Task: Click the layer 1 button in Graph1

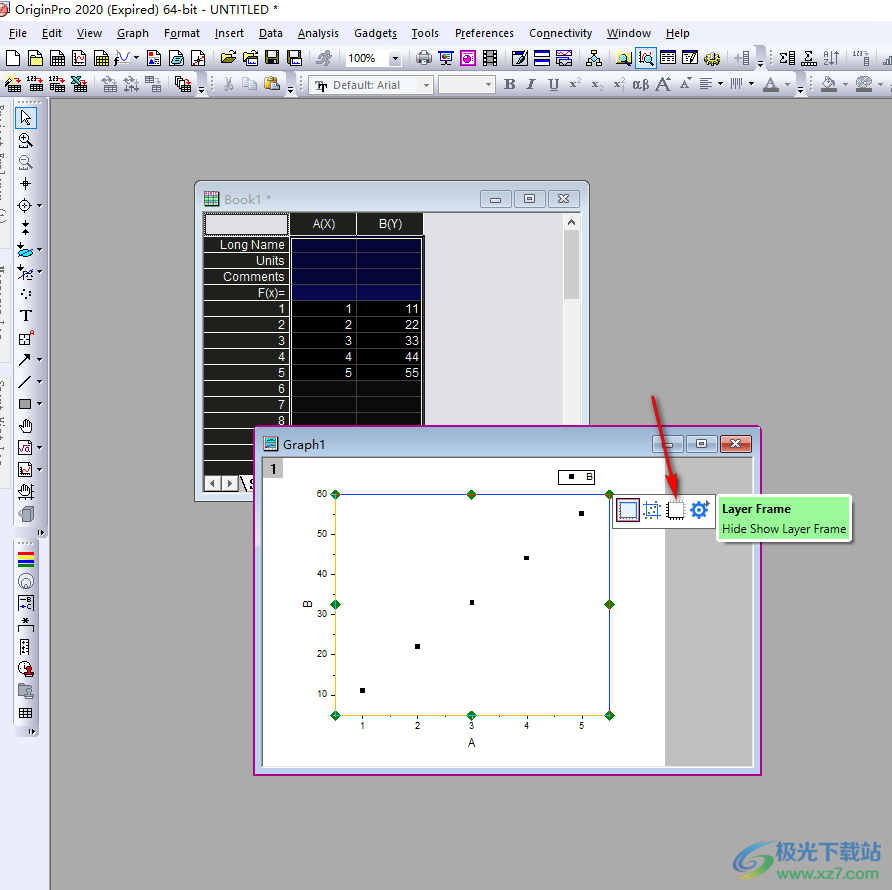Action: (273, 469)
